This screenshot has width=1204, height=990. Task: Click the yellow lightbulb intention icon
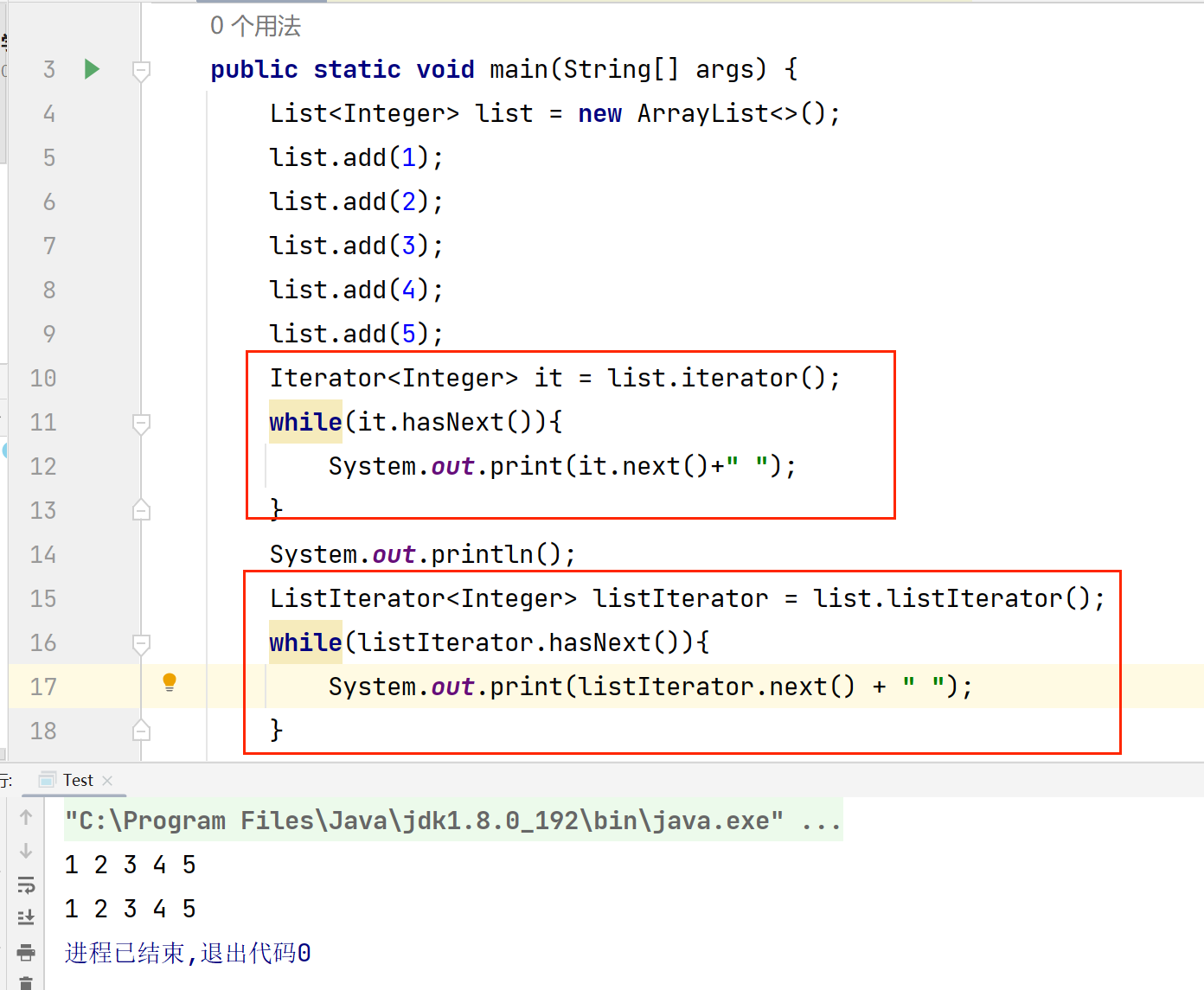(x=170, y=683)
